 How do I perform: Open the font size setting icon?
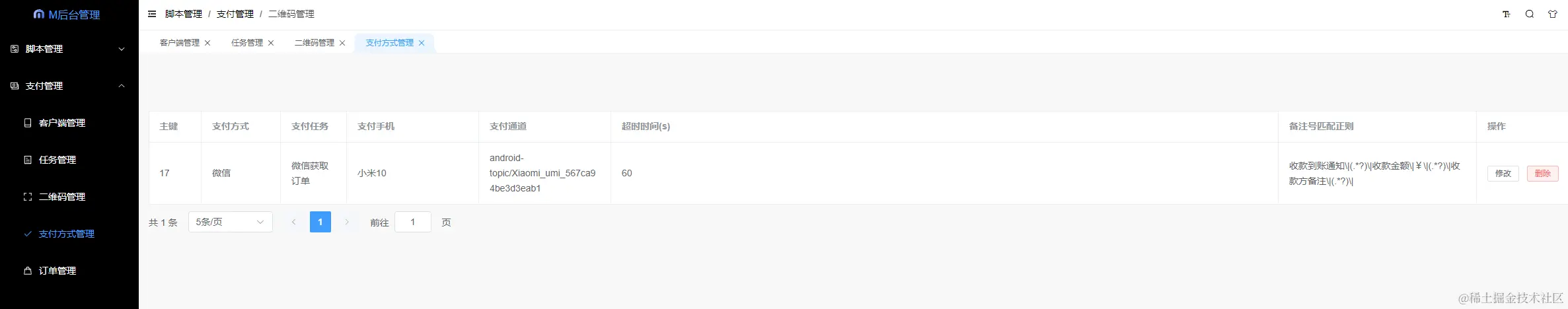pyautogui.click(x=1506, y=14)
